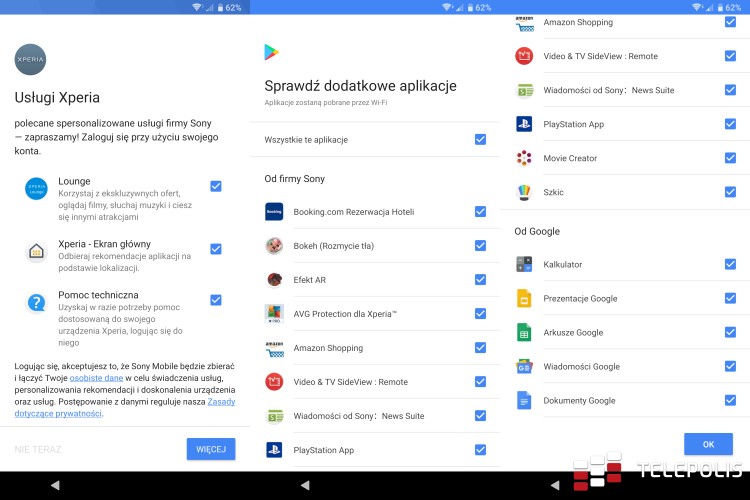
Task: Uncheck the Dokumenty Google checkbox
Action: point(730,401)
